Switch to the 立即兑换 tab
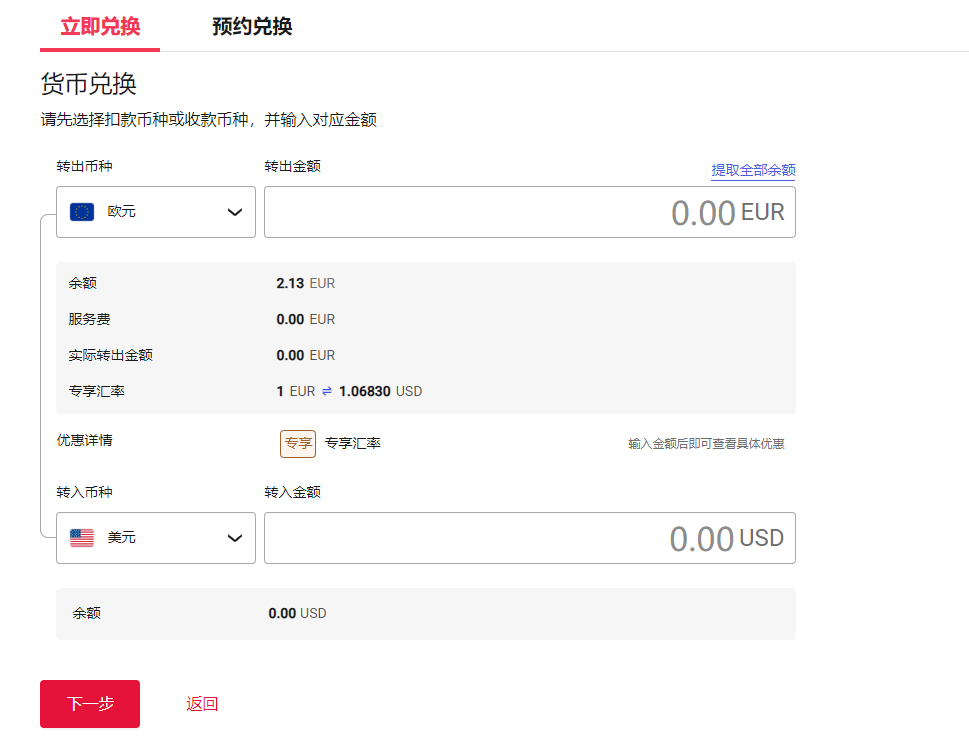Viewport: 969px width, 752px height. pos(100,26)
